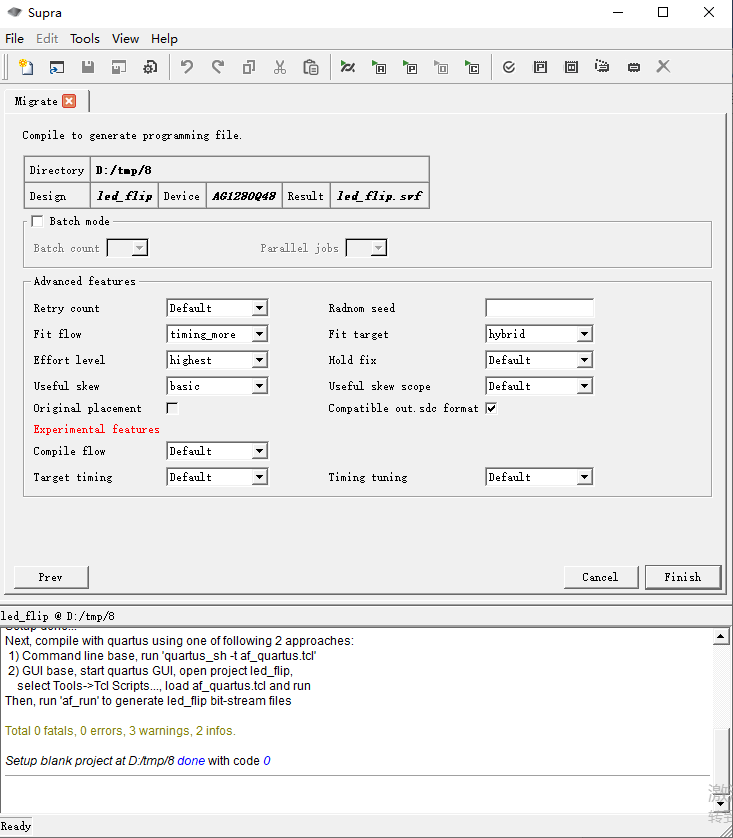Open the Fit target dropdown

coord(540,334)
